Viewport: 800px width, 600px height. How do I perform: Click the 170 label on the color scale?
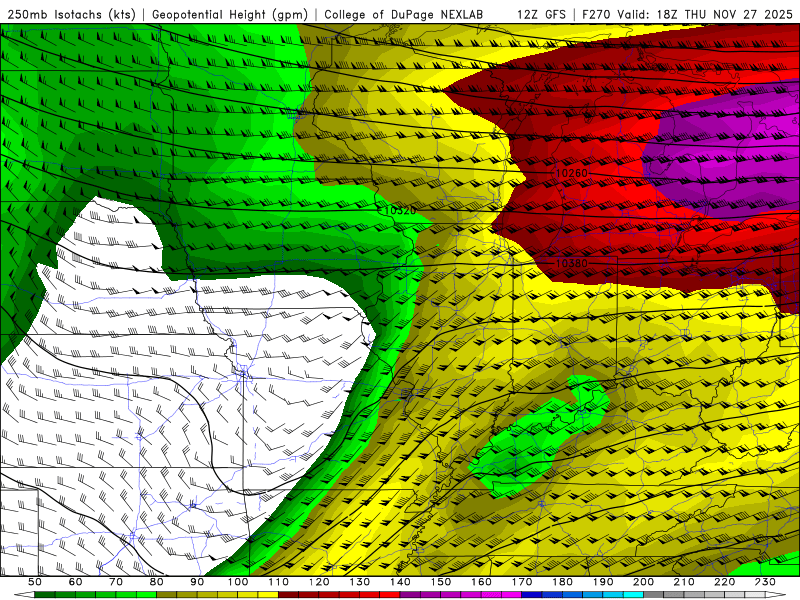click(x=522, y=582)
